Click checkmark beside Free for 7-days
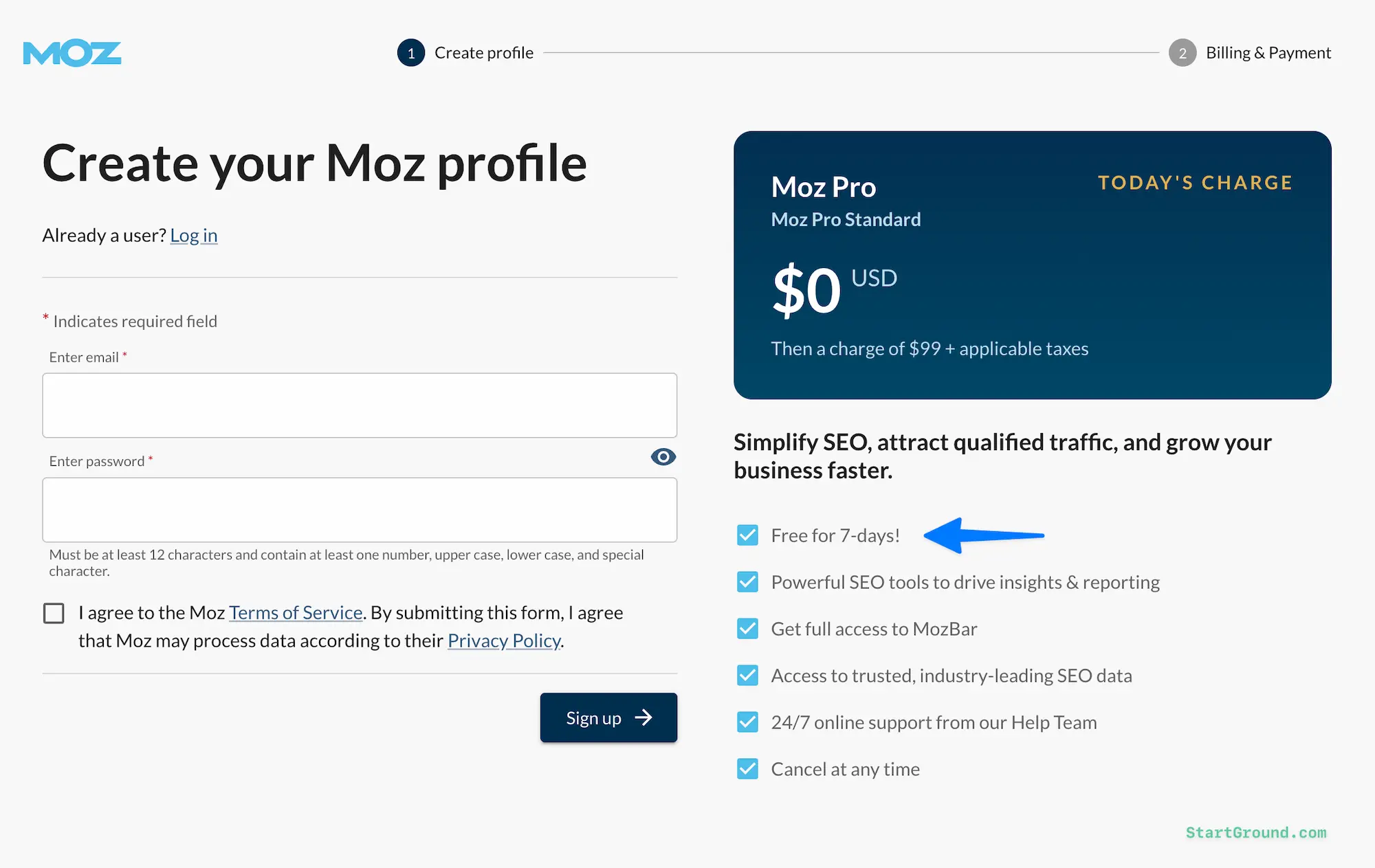1375x868 pixels. click(747, 535)
